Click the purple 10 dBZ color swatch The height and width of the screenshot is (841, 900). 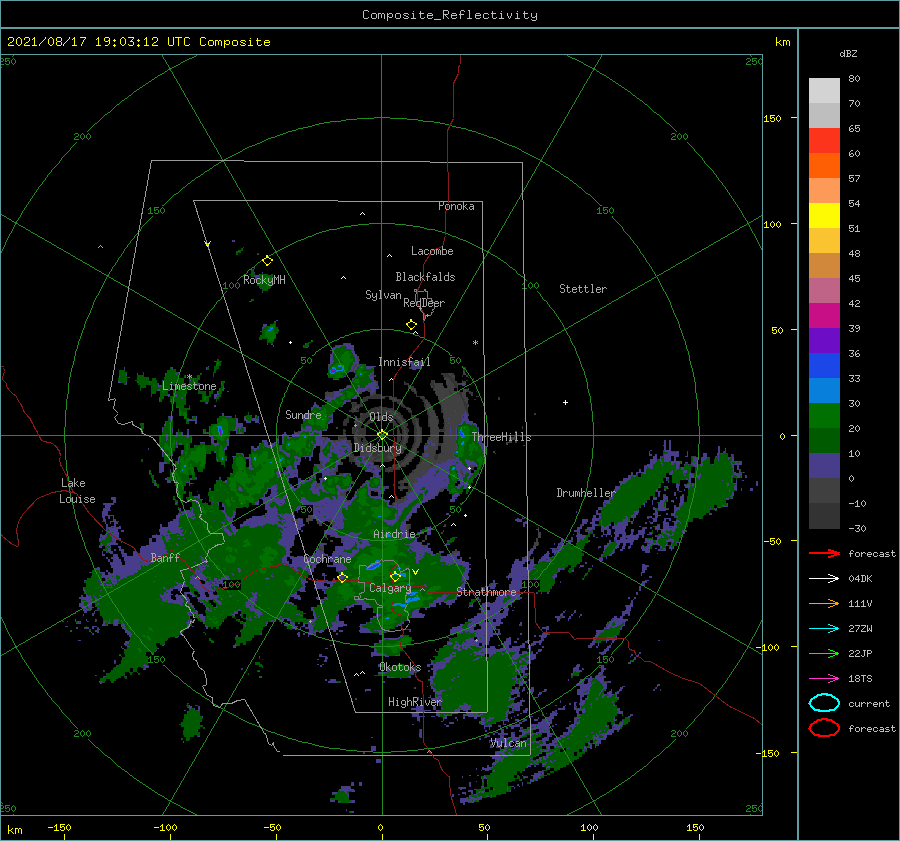pos(824,466)
